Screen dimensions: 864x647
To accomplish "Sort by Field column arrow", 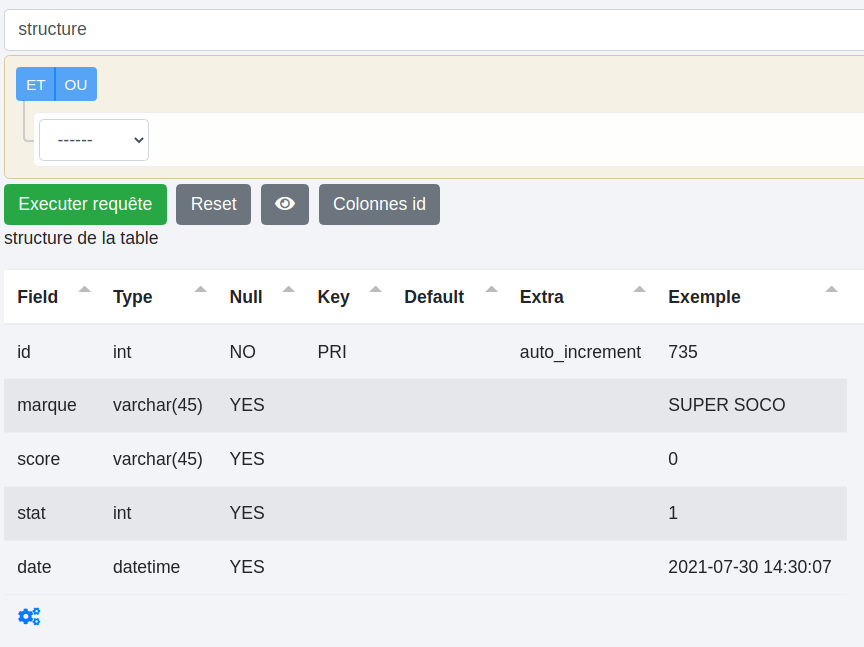I will coord(85,290).
